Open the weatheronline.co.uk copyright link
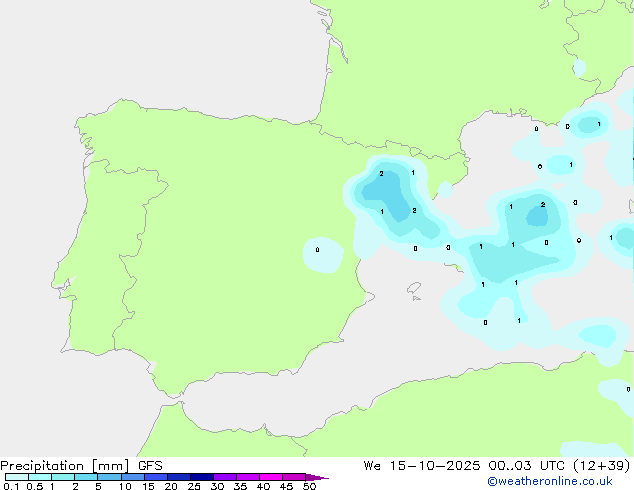The width and height of the screenshot is (634, 490). [550, 481]
